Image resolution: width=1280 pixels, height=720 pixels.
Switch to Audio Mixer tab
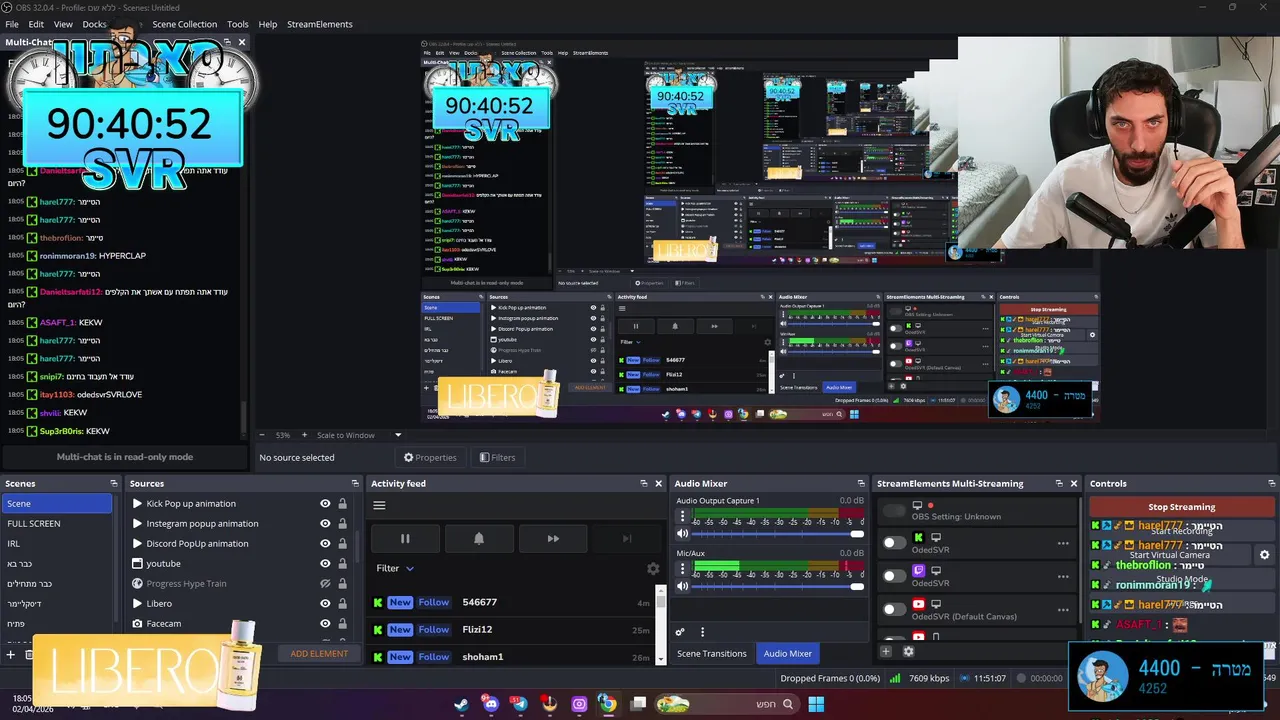(788, 653)
